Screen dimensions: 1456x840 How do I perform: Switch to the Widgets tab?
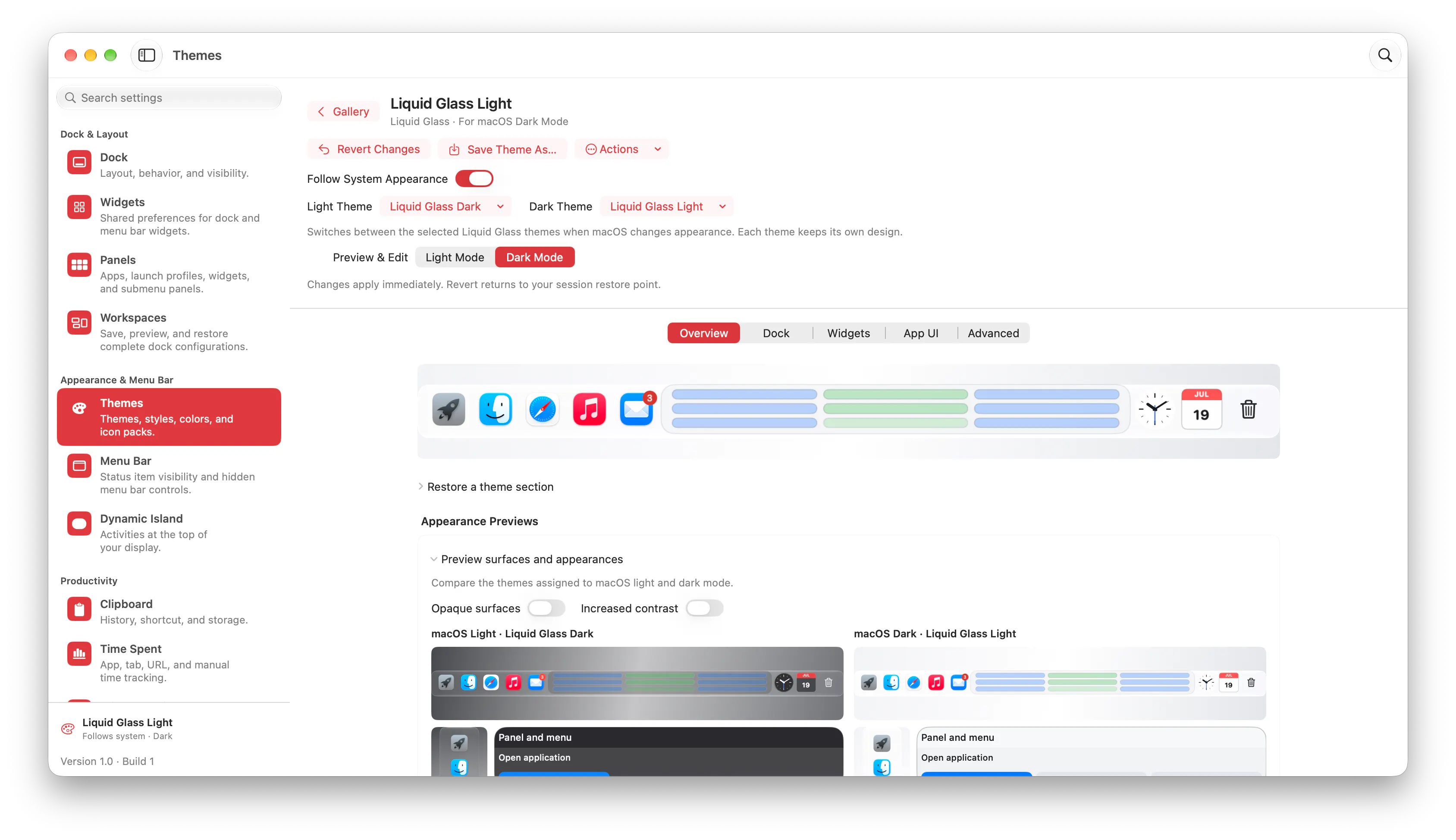pyautogui.click(x=848, y=333)
